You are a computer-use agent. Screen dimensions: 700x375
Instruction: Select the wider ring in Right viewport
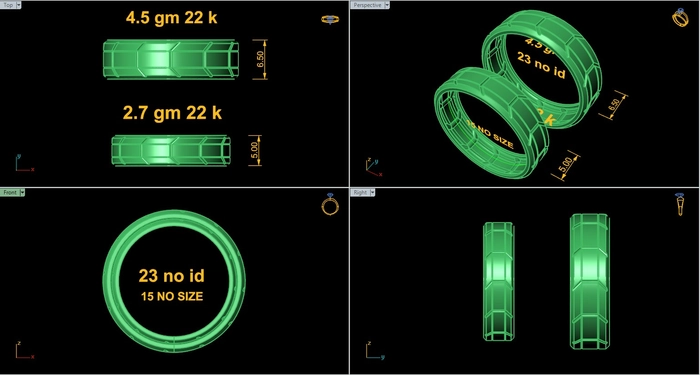click(x=590, y=281)
